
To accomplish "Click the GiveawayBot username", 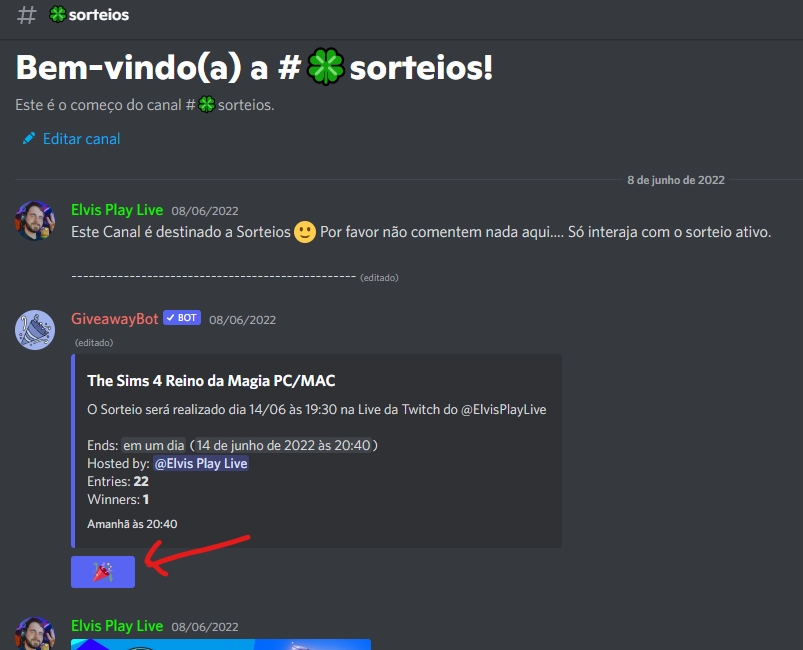I will tap(115, 319).
